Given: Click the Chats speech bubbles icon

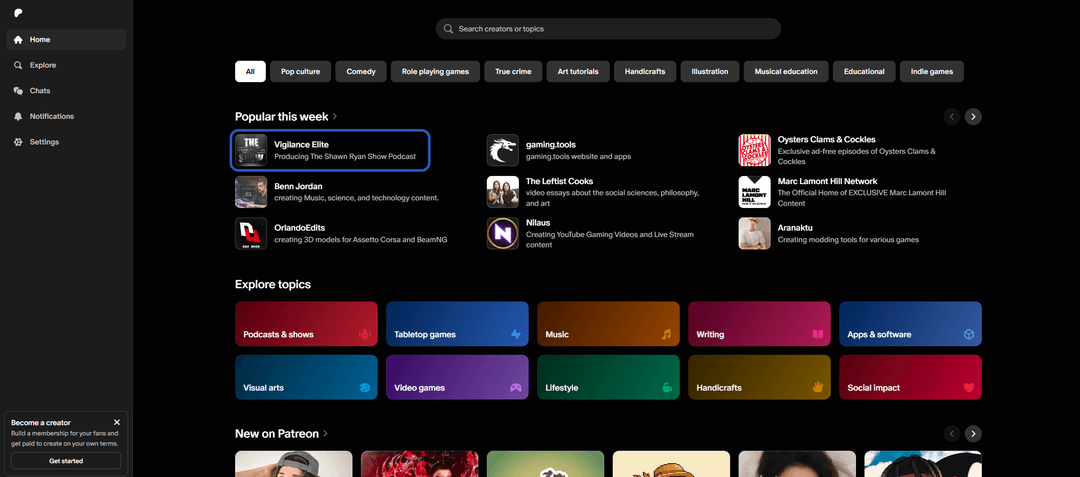Looking at the screenshot, I should tap(18, 91).
